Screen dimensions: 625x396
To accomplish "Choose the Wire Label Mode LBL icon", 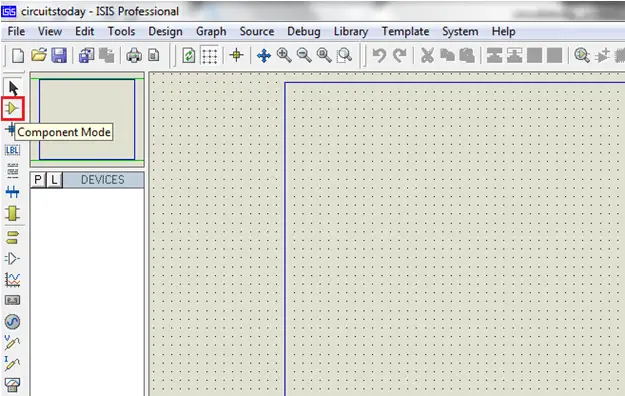I will 12,150.
